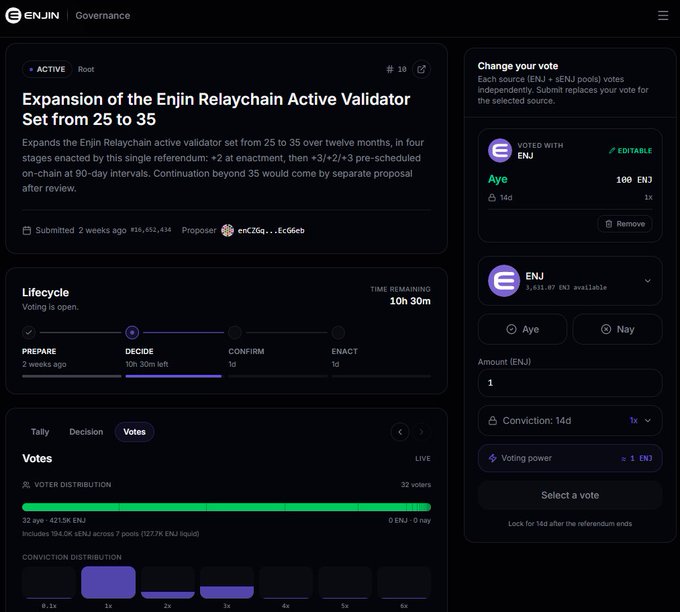Click the lock icon beside 14d

(x=492, y=198)
